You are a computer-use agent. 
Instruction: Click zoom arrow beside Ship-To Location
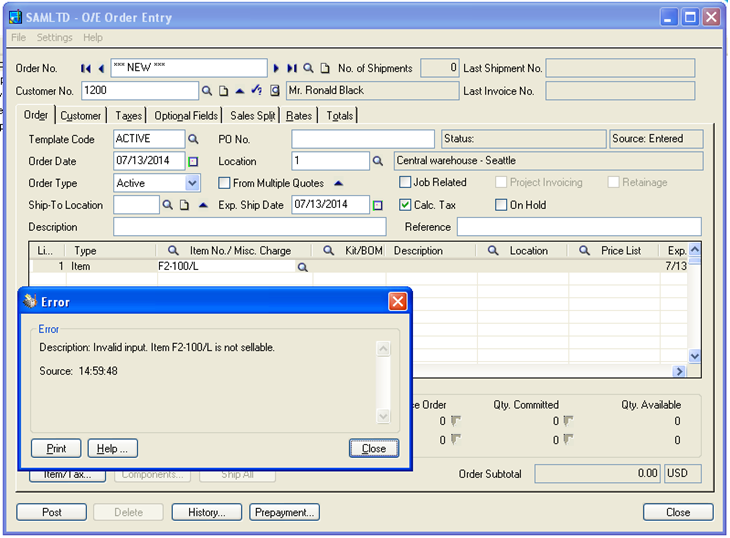point(203,205)
